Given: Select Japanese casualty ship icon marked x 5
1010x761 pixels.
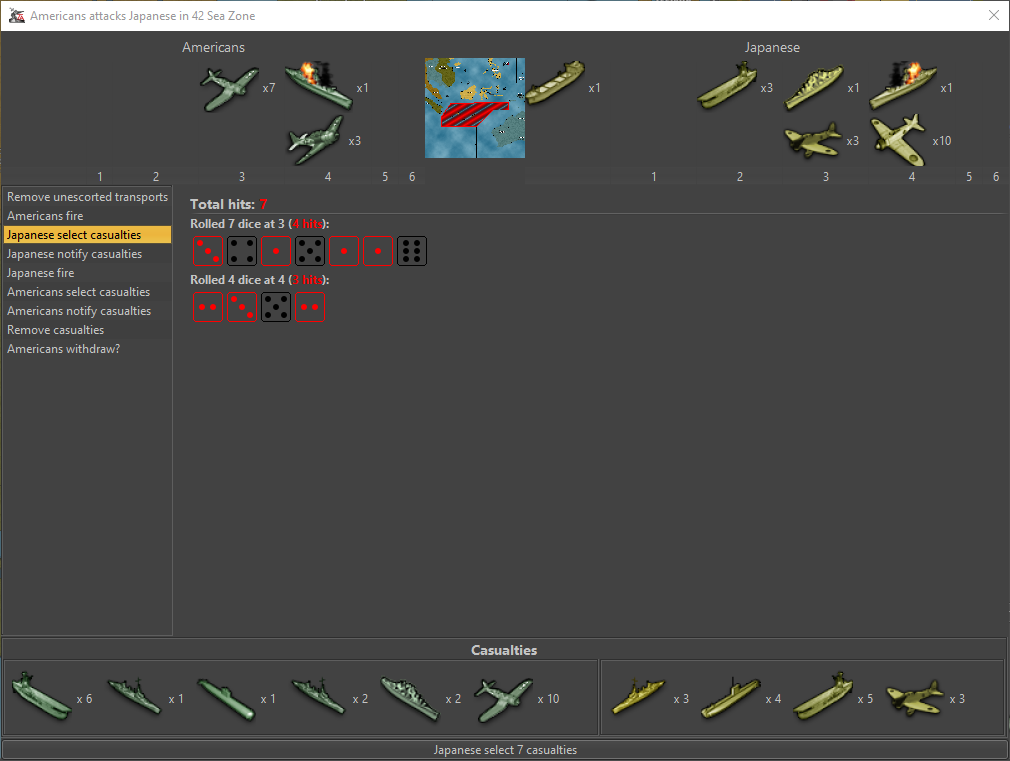Looking at the screenshot, I should [823, 697].
